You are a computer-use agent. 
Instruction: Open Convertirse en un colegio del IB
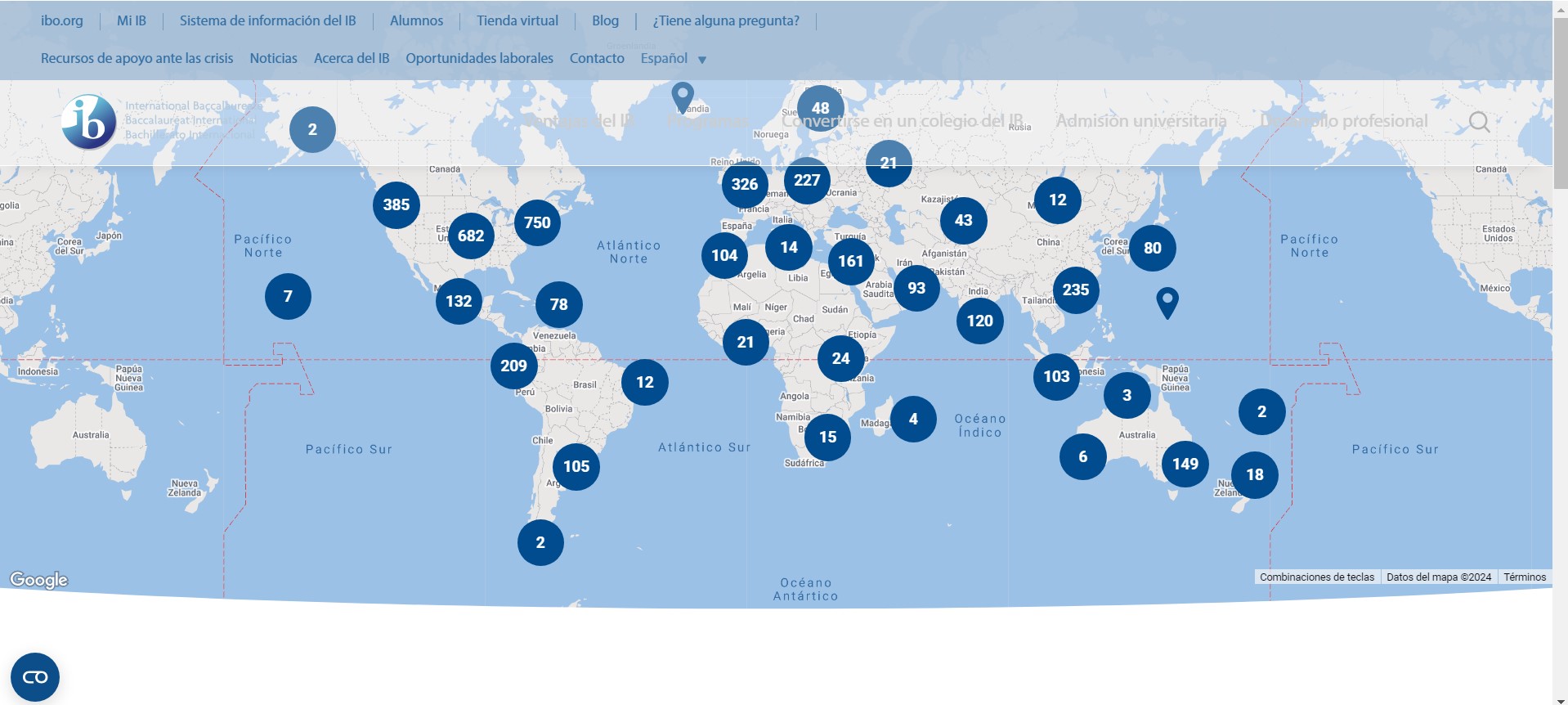click(x=903, y=121)
